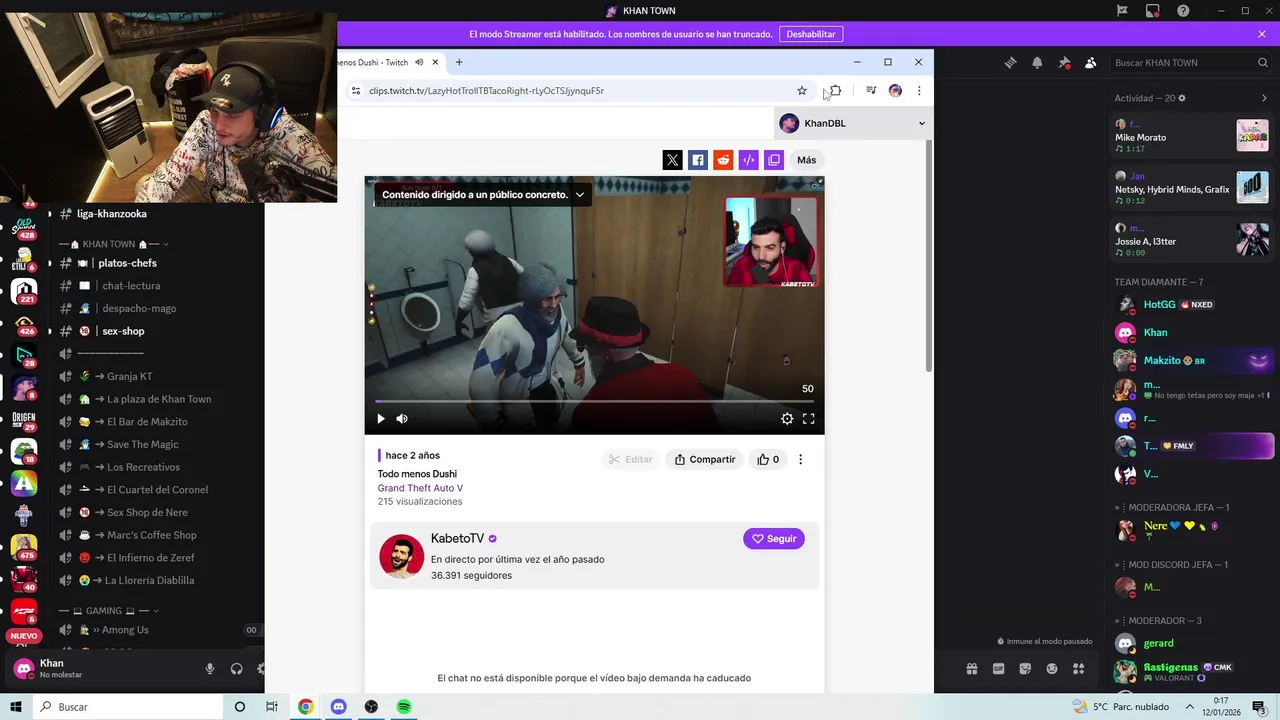Screen dimensions: 1280x720
Task: Open Discord threads icon
Action: (x=1010, y=62)
